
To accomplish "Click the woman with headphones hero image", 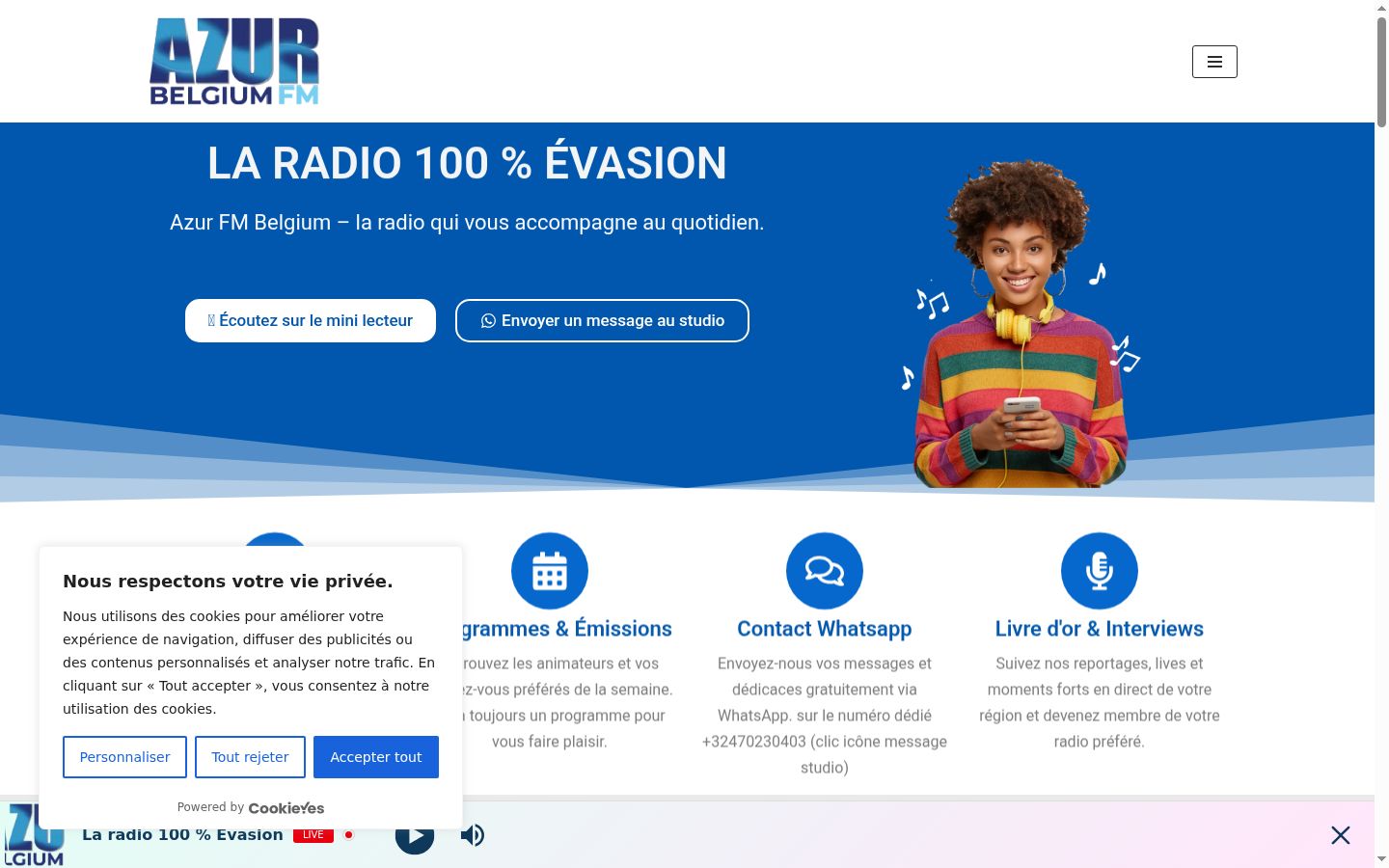I will click(x=1021, y=323).
